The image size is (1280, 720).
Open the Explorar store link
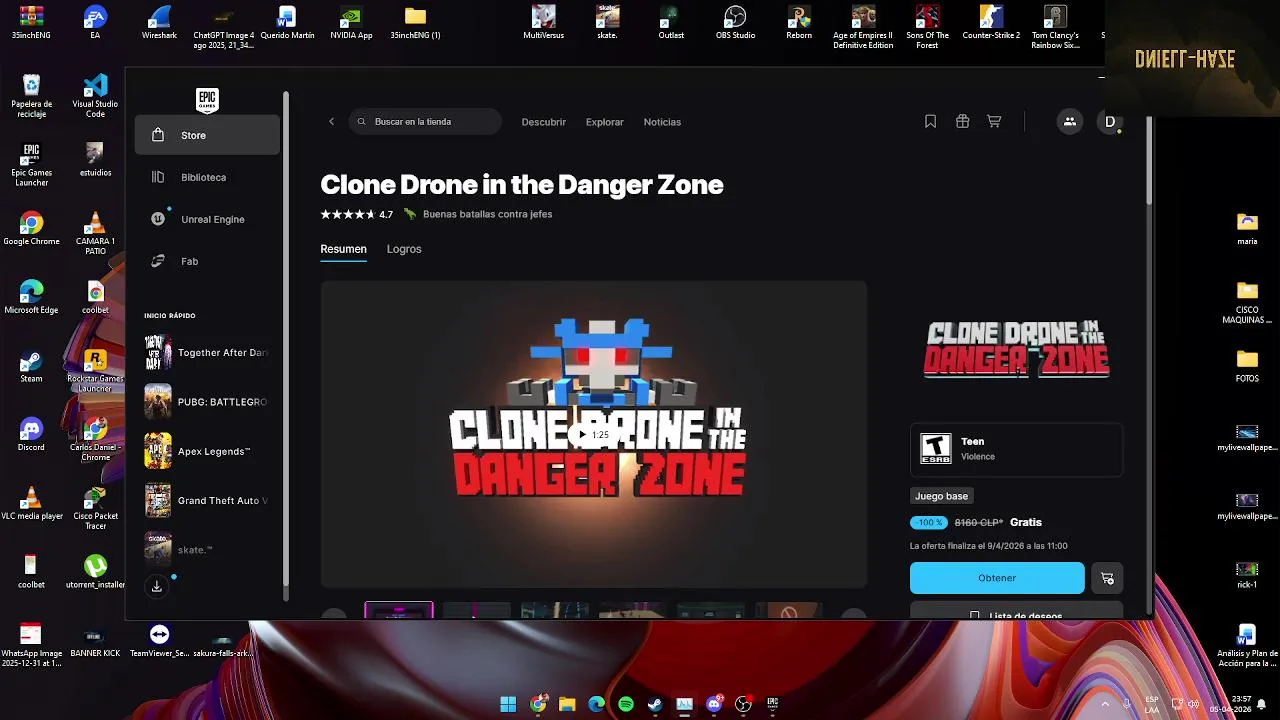point(604,122)
